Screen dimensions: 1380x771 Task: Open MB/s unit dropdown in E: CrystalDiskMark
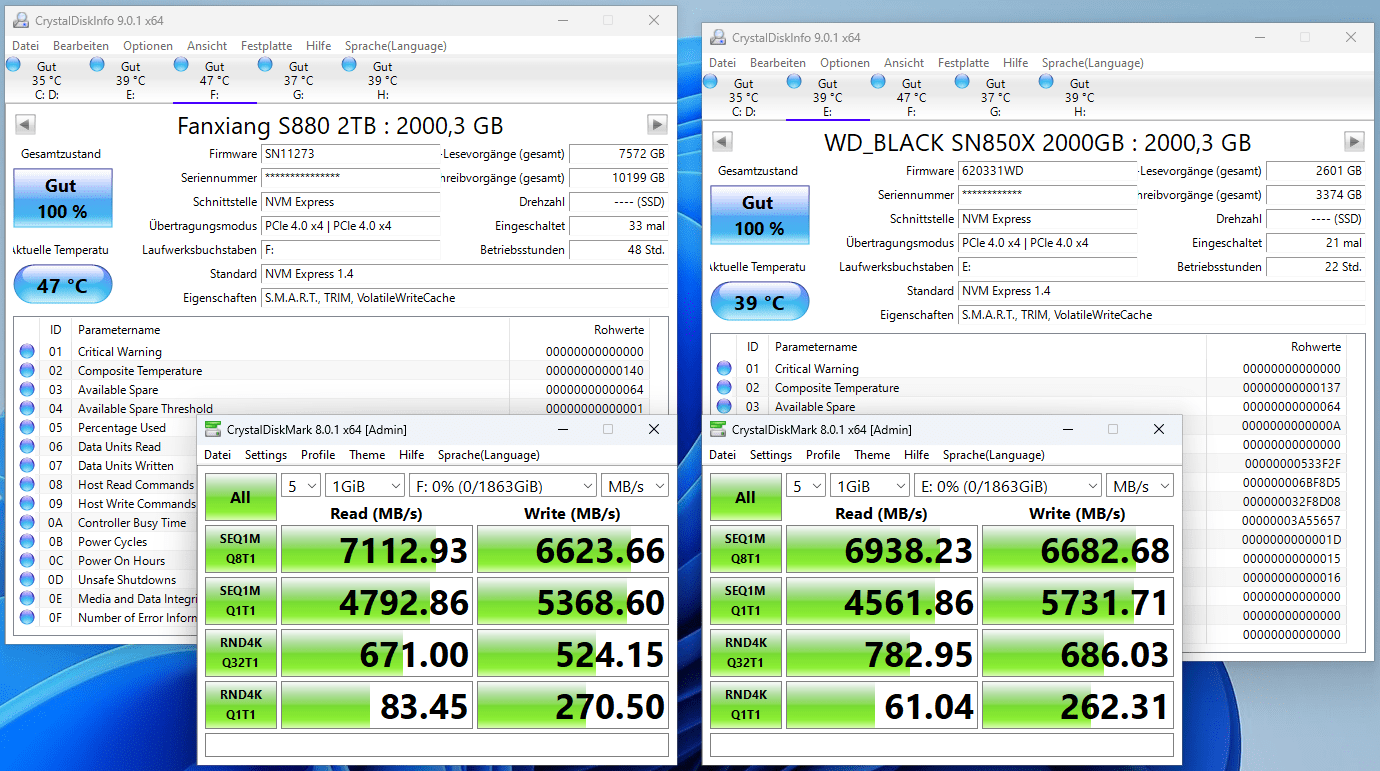pos(1140,486)
